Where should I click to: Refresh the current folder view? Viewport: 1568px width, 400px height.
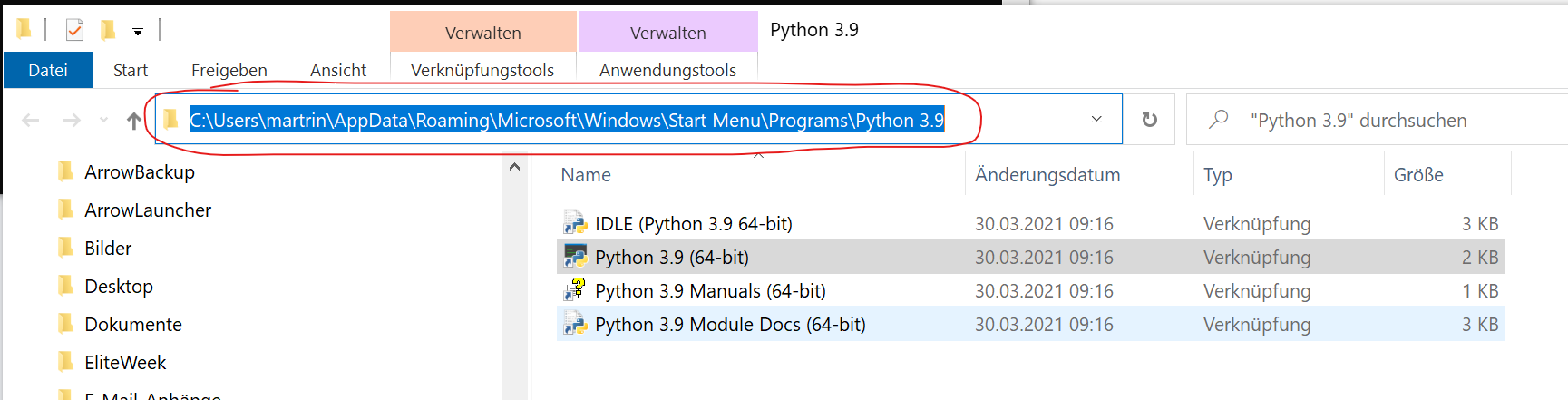(x=1149, y=120)
